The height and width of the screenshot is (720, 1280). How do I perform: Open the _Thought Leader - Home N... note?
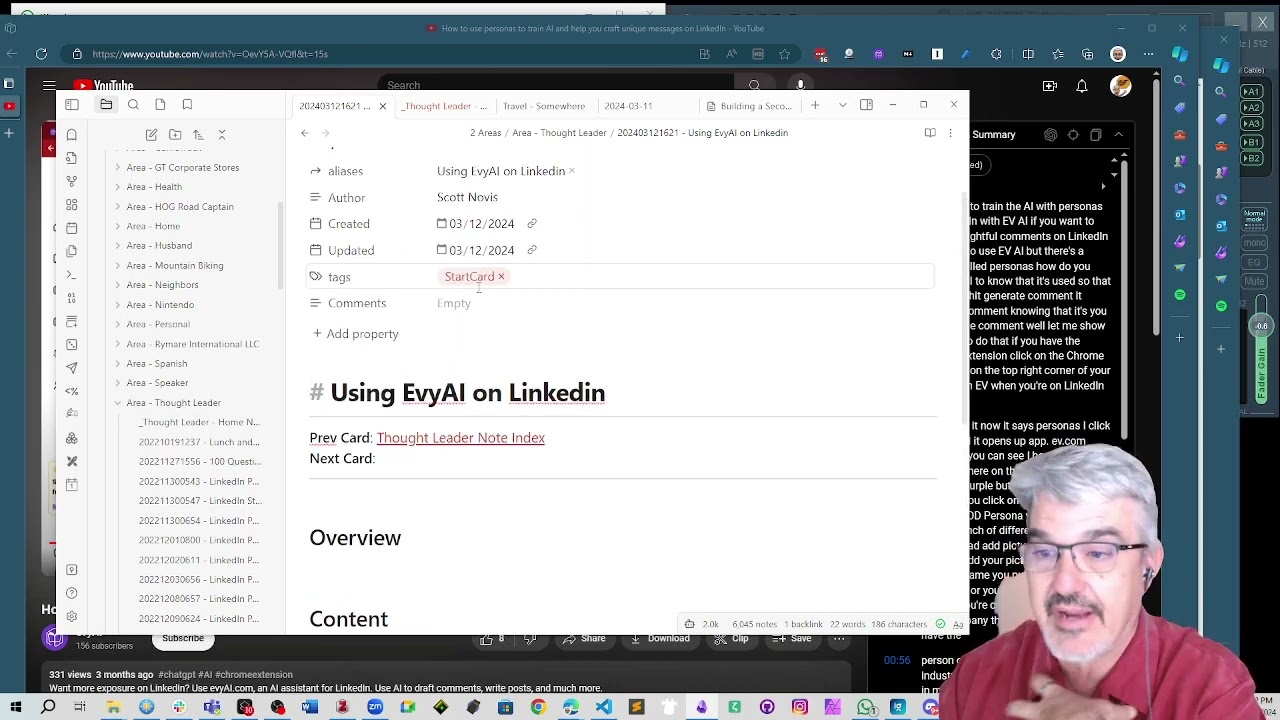pyautogui.click(x=199, y=422)
